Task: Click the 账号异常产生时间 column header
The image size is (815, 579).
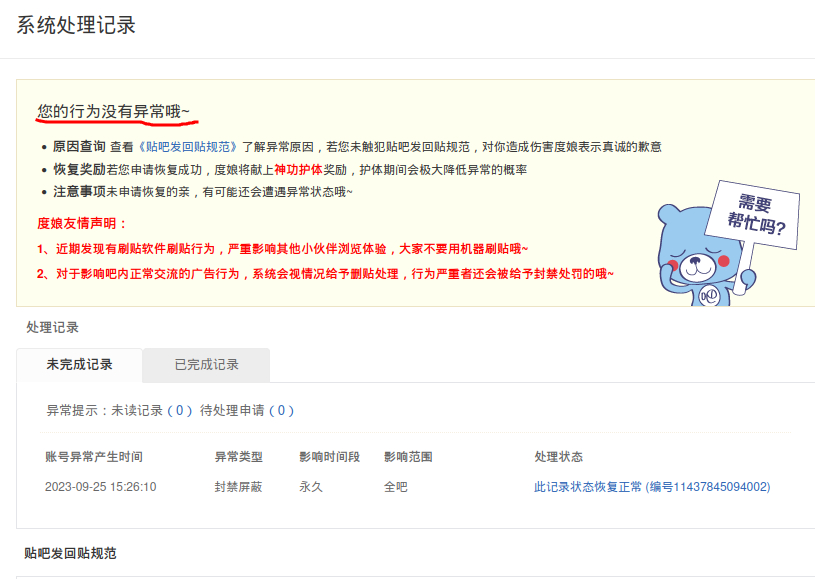Action: pos(94,457)
